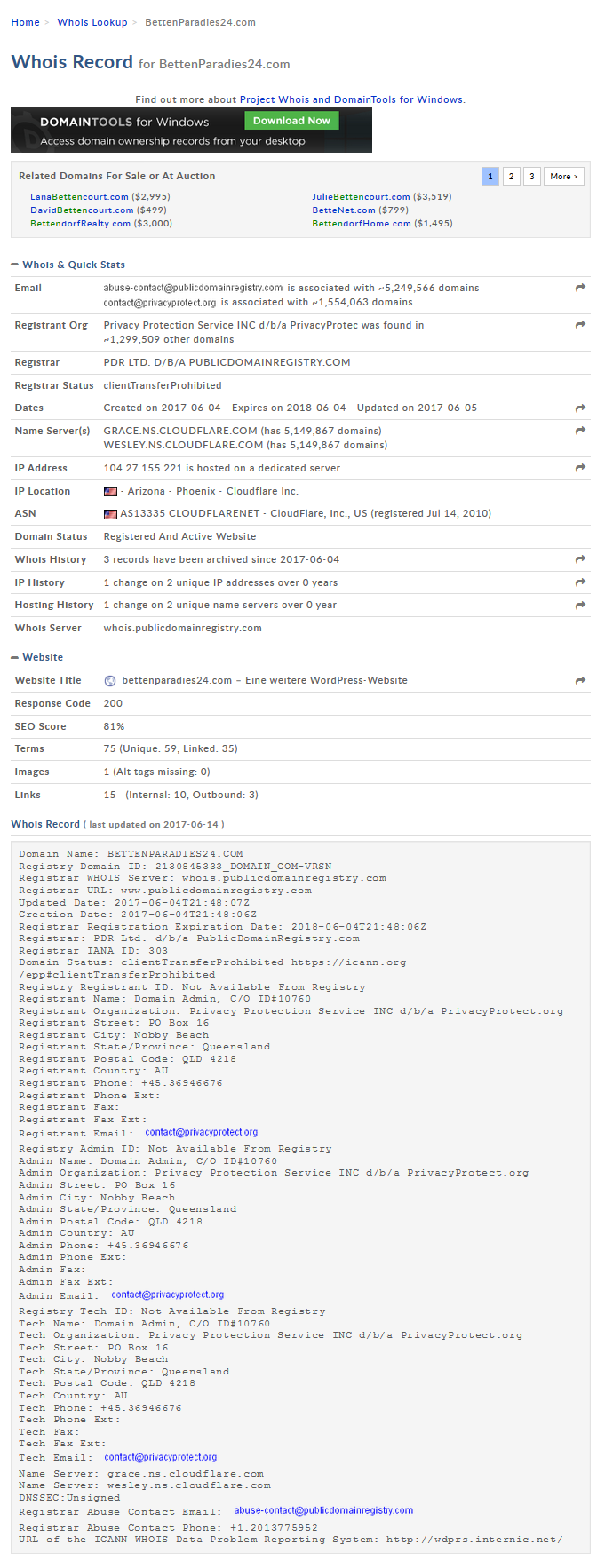This screenshot has height=1568, width=605.
Task: Open the arrow icon in Dates row
Action: (x=580, y=408)
